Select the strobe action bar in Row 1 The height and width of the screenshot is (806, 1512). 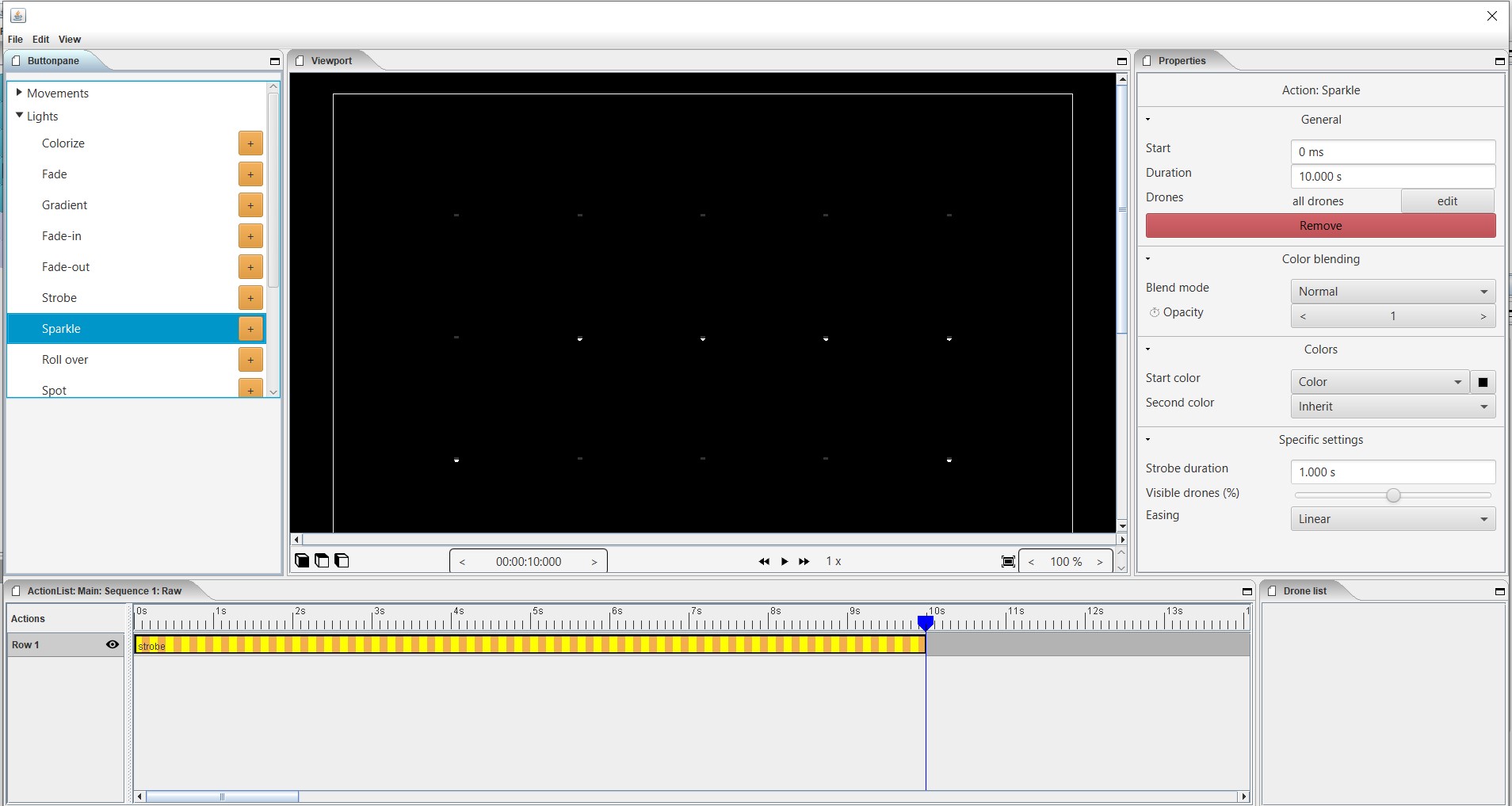[529, 644]
